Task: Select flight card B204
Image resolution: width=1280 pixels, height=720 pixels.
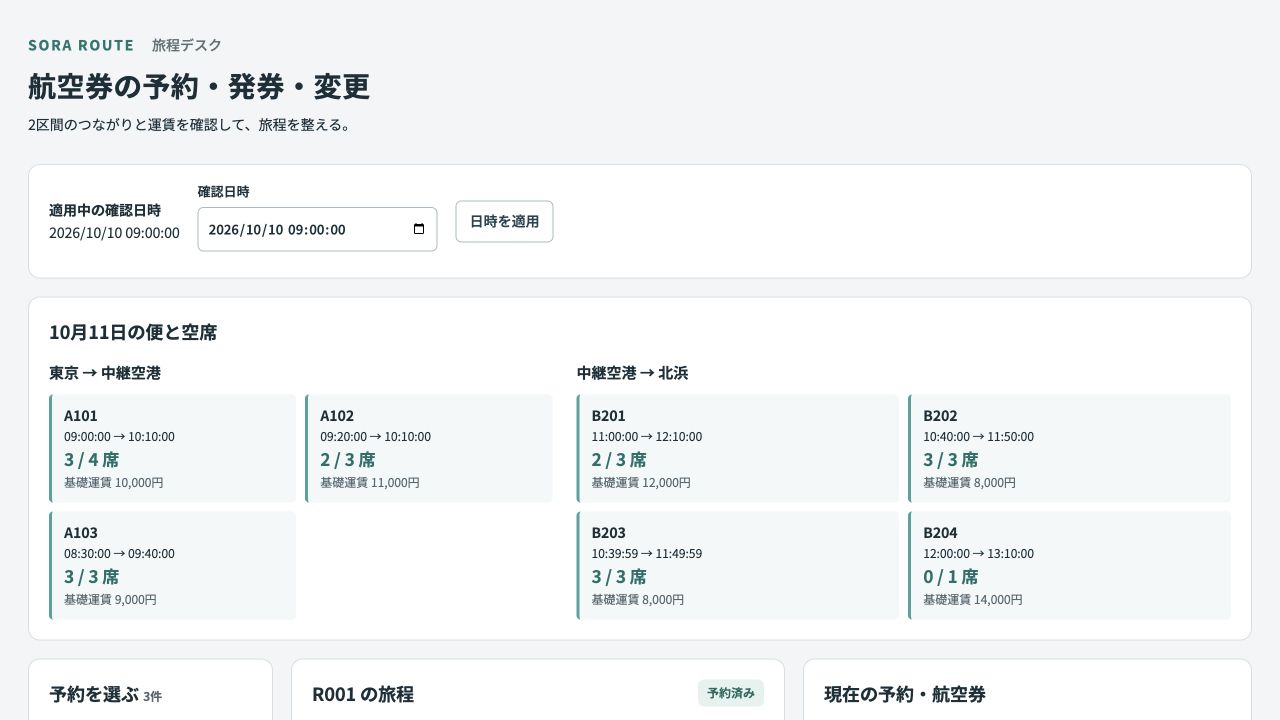Action: point(1070,565)
